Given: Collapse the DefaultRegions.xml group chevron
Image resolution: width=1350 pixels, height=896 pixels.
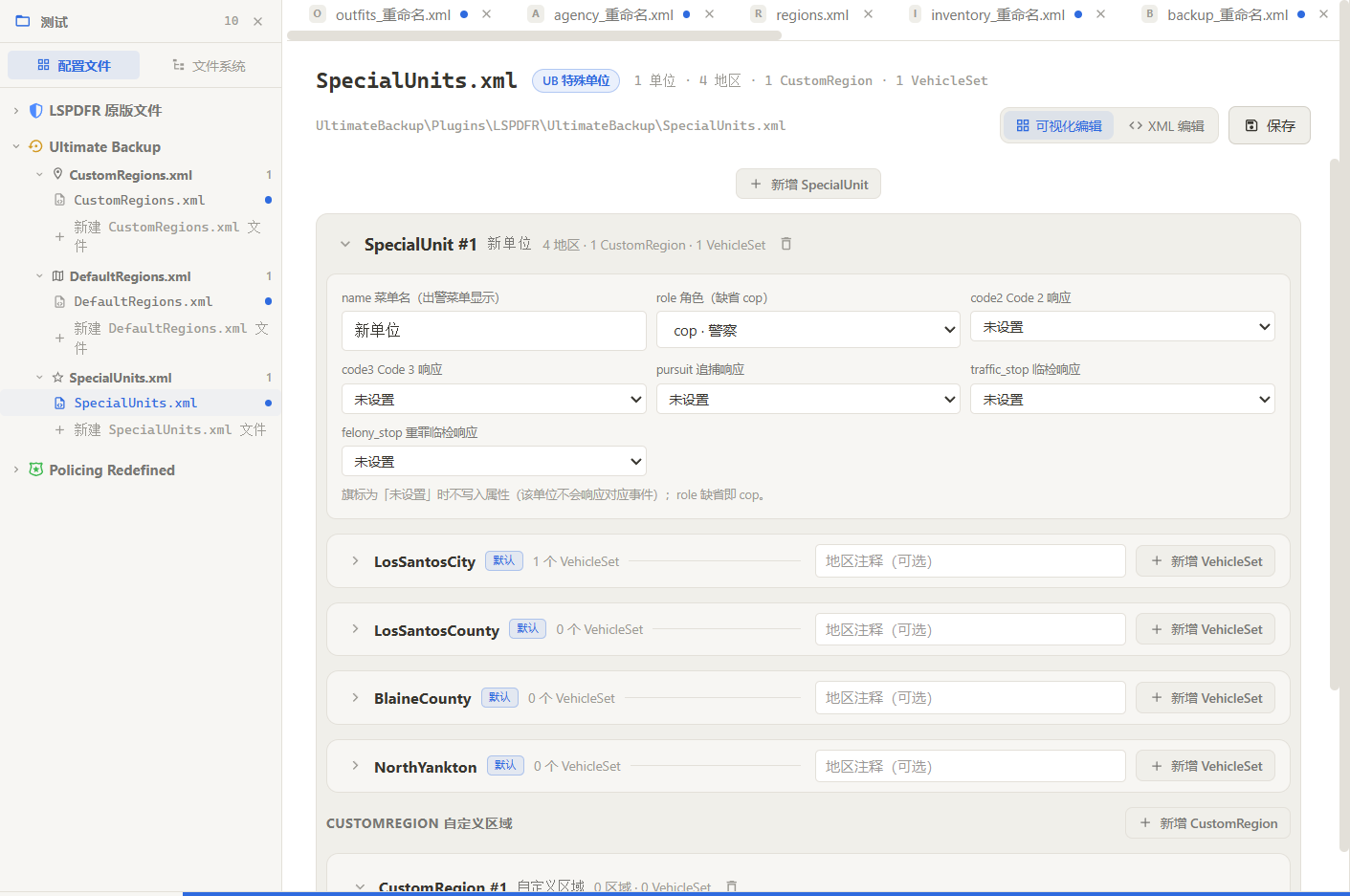Looking at the screenshot, I should (x=39, y=276).
